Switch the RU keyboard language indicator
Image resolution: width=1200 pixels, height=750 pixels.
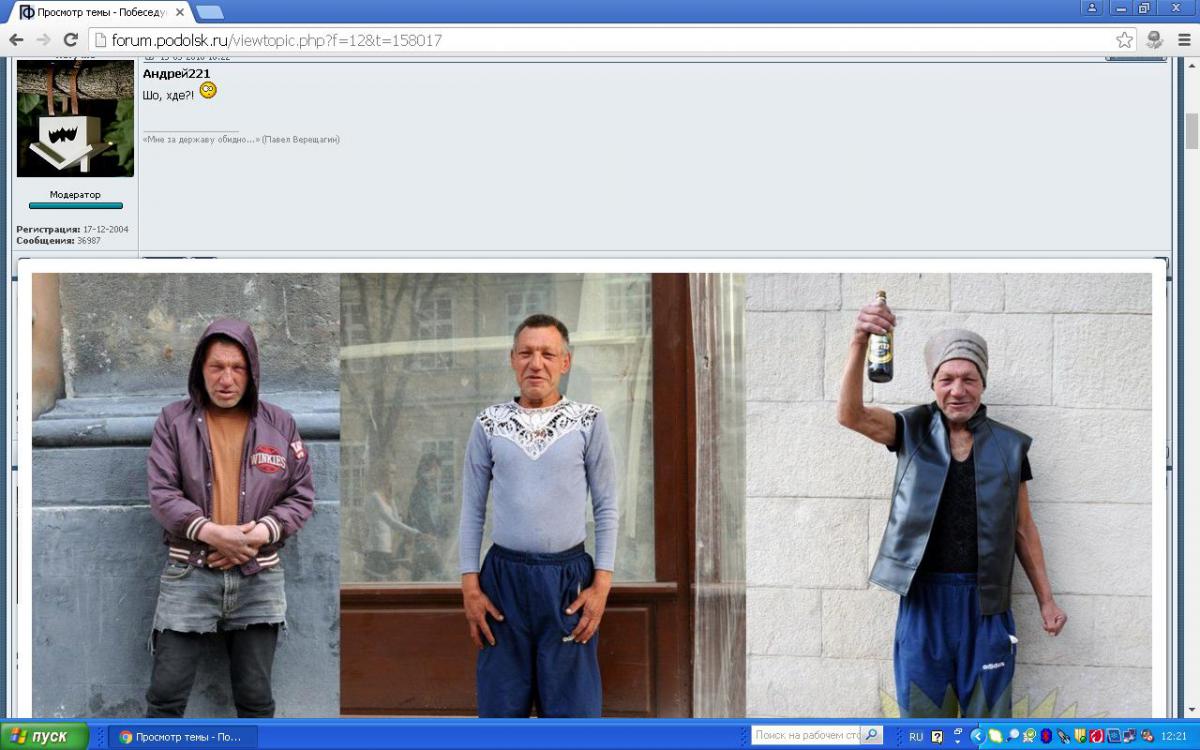coord(916,736)
